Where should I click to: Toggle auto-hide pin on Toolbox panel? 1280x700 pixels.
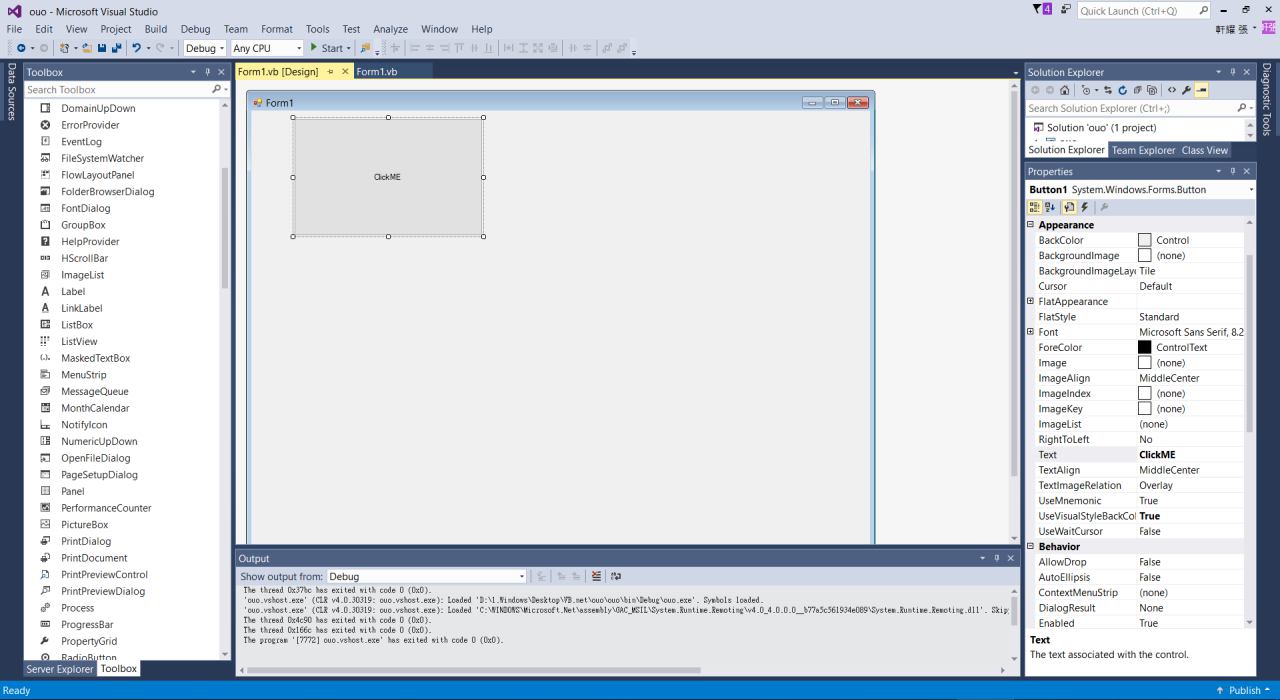tap(208, 72)
